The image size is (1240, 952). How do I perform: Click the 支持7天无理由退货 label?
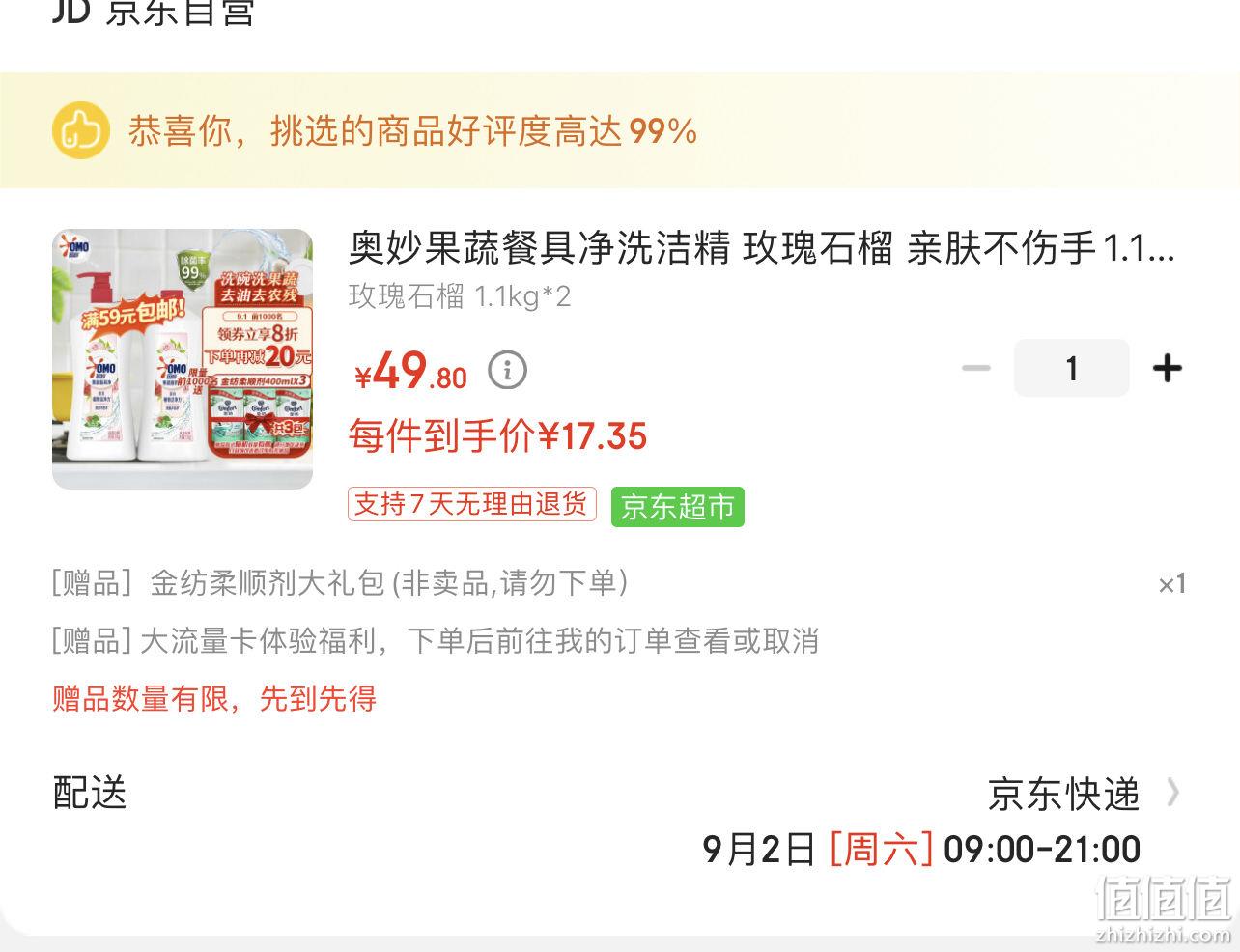(x=472, y=504)
